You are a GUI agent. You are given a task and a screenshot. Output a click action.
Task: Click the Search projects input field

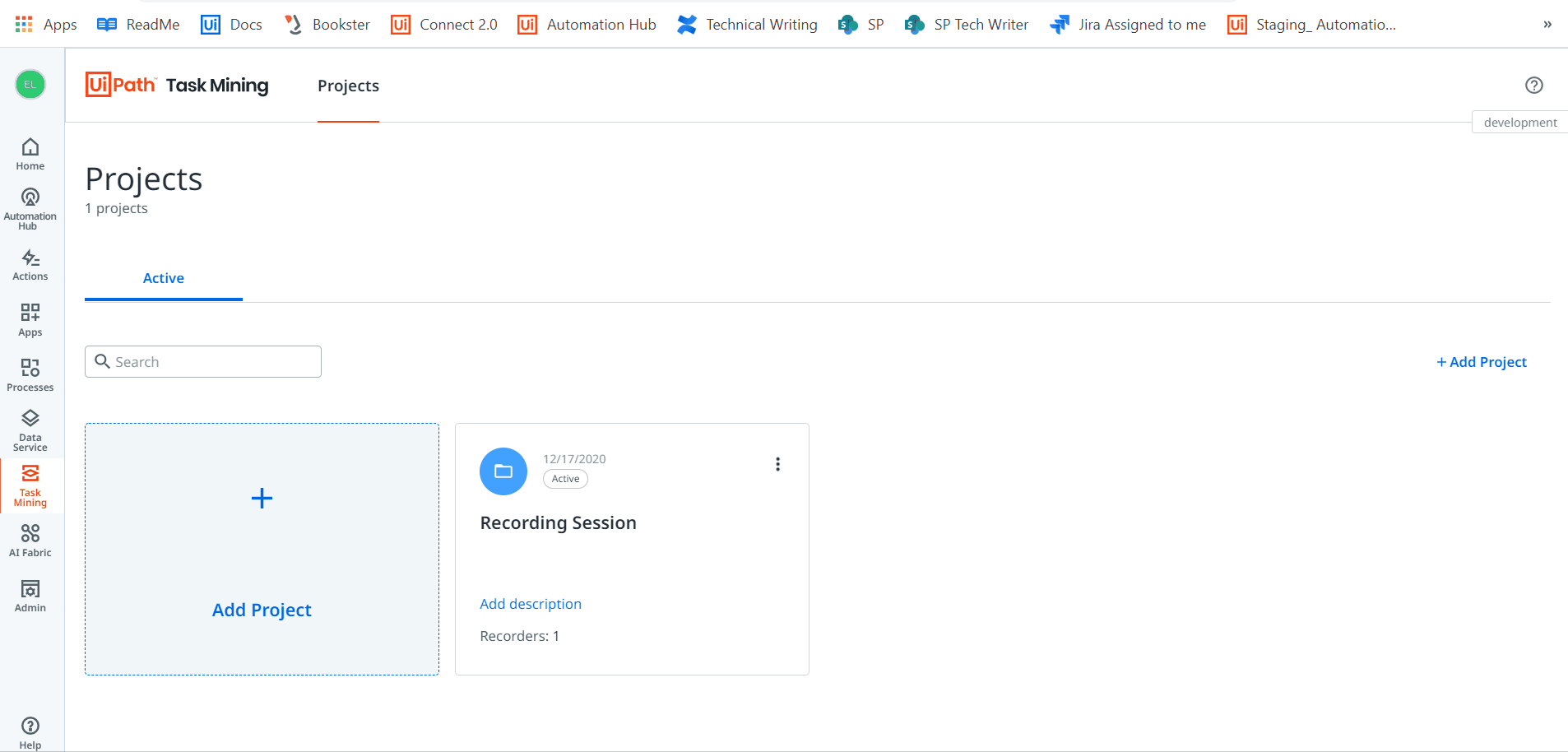pos(203,361)
